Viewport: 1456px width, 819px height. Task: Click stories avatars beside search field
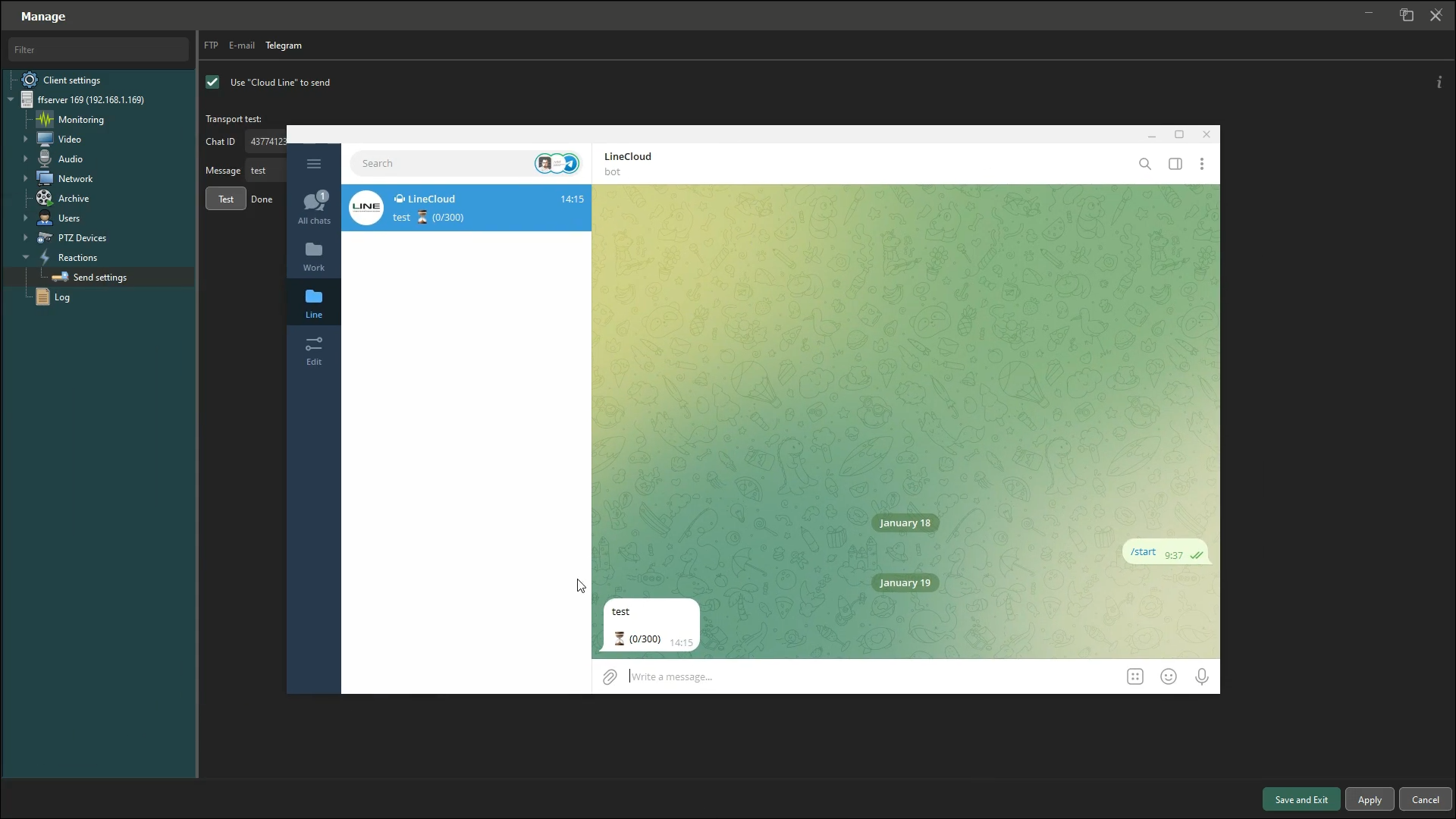click(557, 163)
